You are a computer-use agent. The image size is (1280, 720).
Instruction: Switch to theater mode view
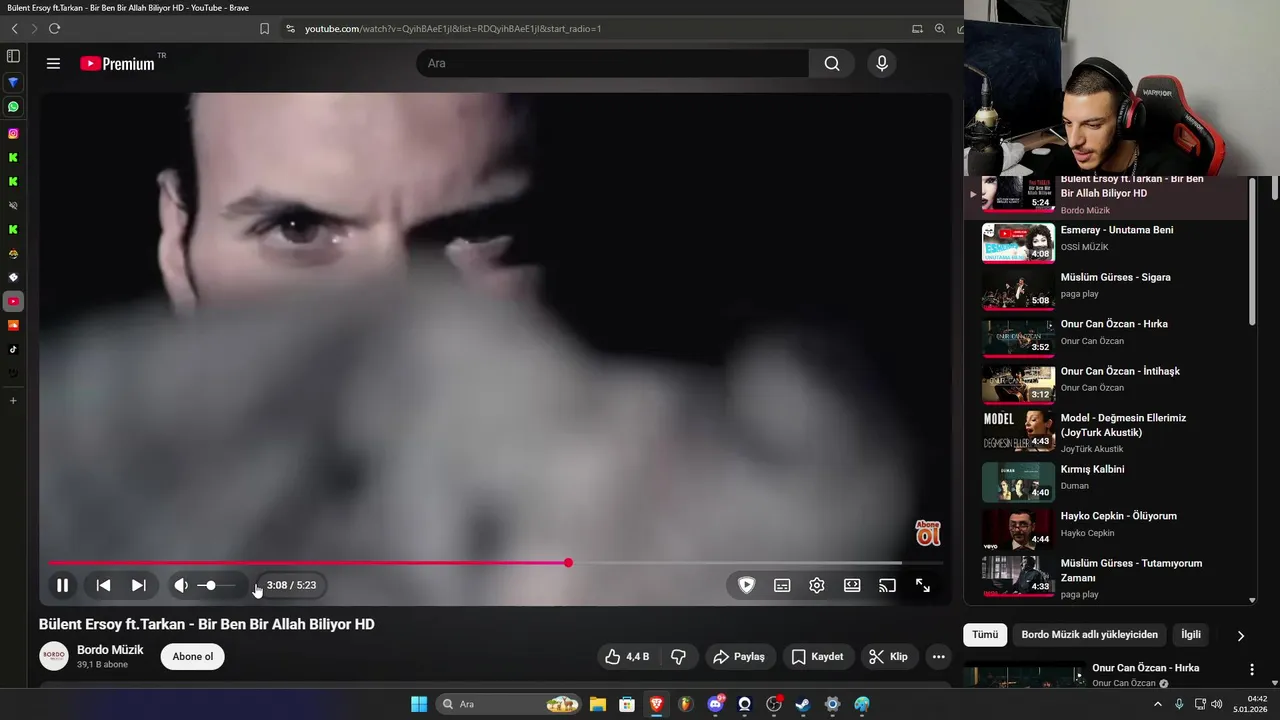click(x=852, y=585)
